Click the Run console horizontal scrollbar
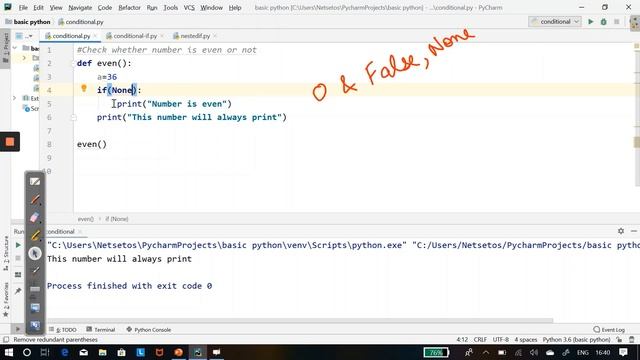 [x=300, y=321]
